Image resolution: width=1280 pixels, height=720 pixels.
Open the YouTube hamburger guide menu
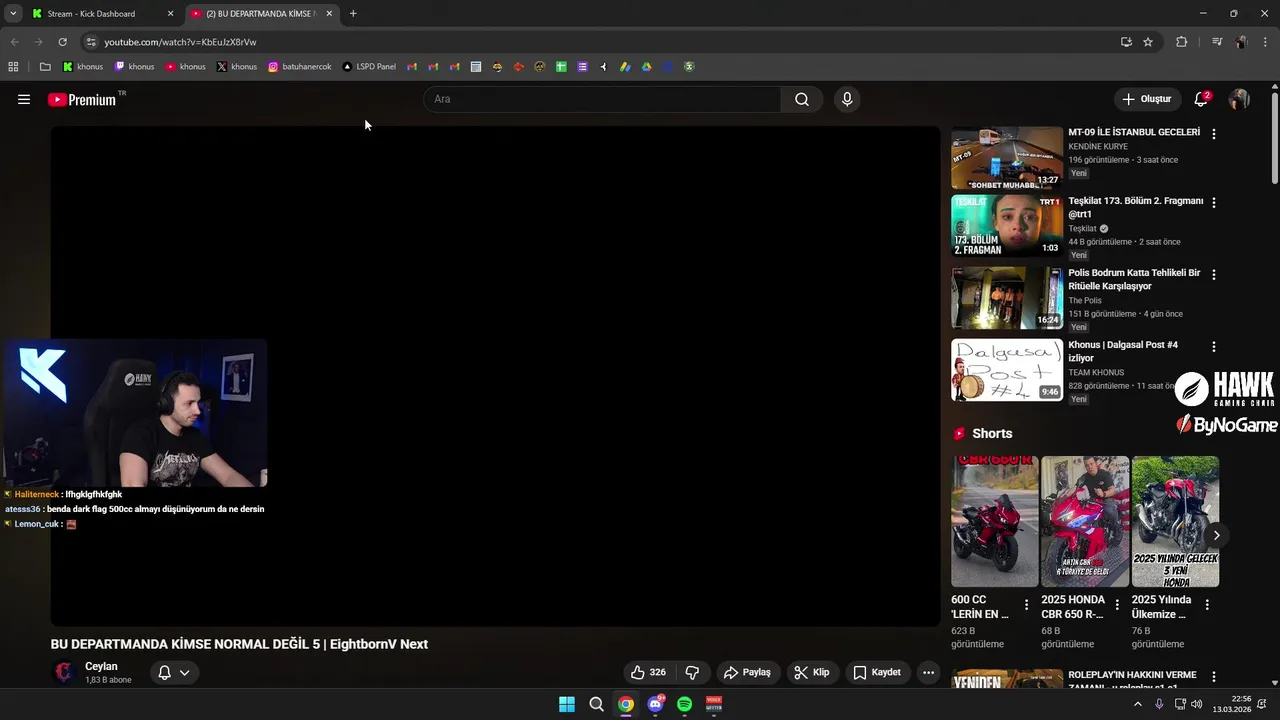click(24, 99)
